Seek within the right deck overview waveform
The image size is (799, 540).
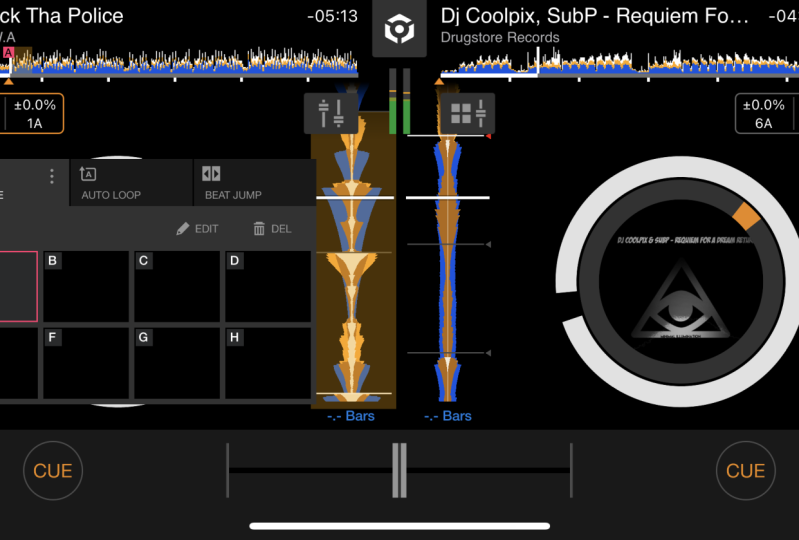click(x=620, y=61)
